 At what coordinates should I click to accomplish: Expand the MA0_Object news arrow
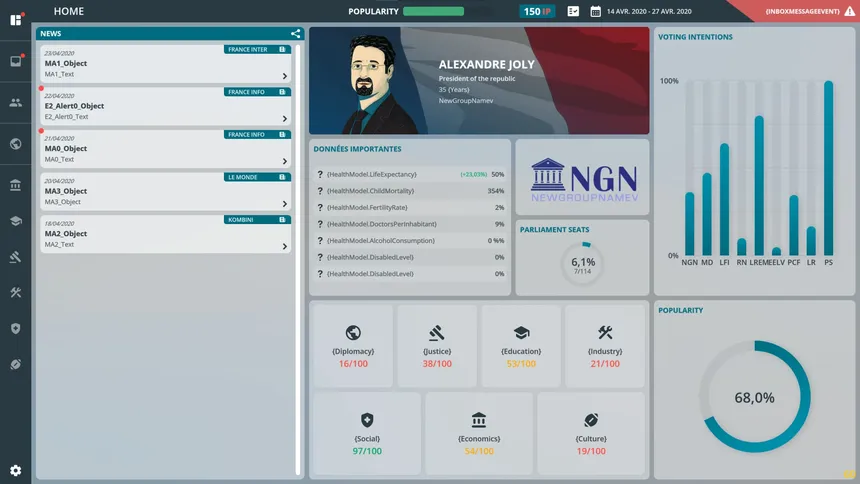click(x=285, y=161)
